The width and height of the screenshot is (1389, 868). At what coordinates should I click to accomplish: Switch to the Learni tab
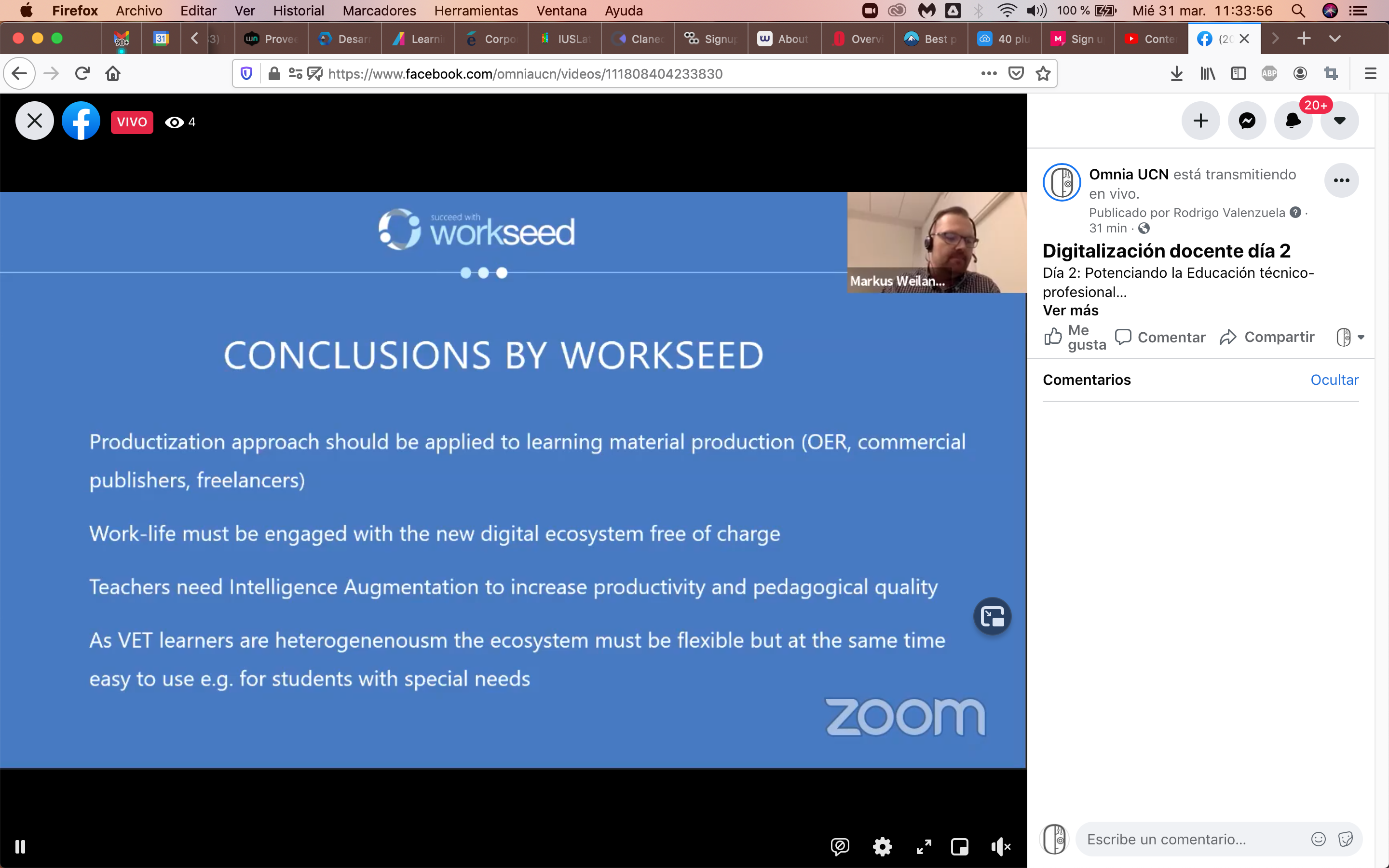[x=417, y=39]
